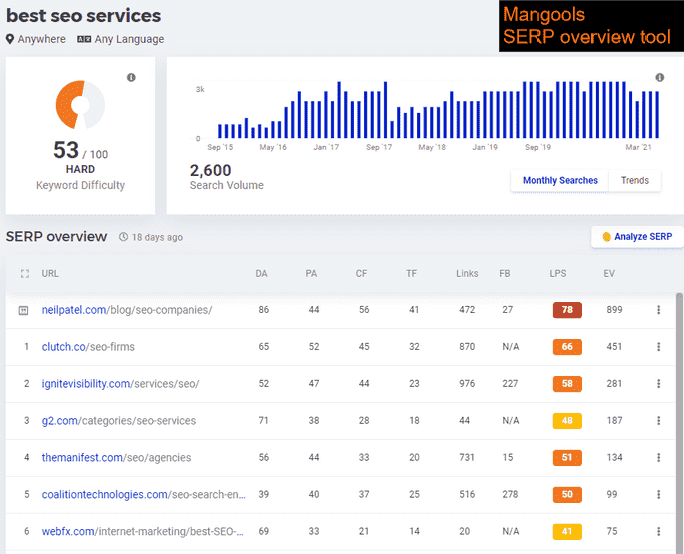The width and height of the screenshot is (684, 554).
Task: Click the expand icon left of URL header
Action: [25, 273]
